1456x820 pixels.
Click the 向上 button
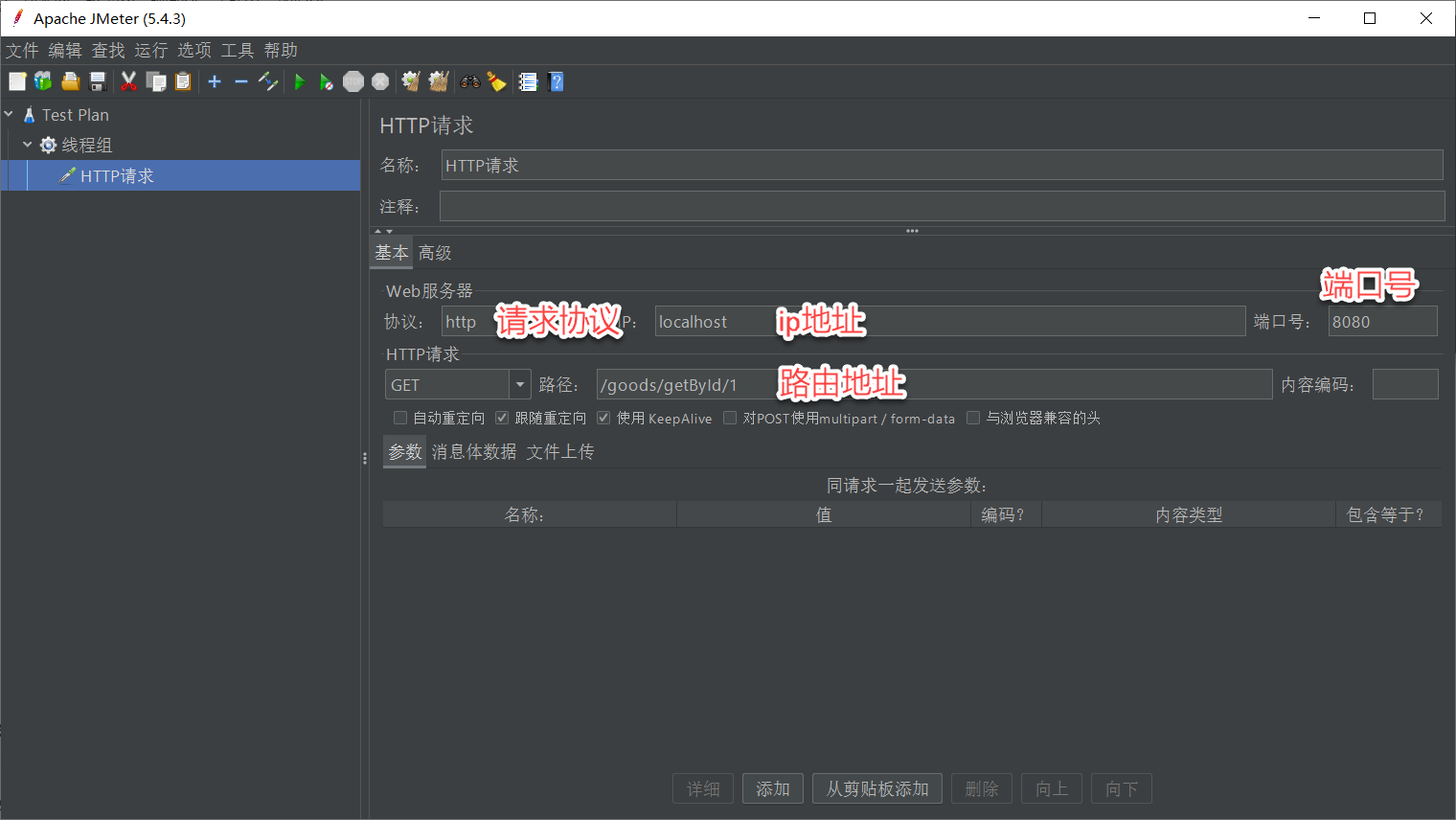tap(1052, 789)
